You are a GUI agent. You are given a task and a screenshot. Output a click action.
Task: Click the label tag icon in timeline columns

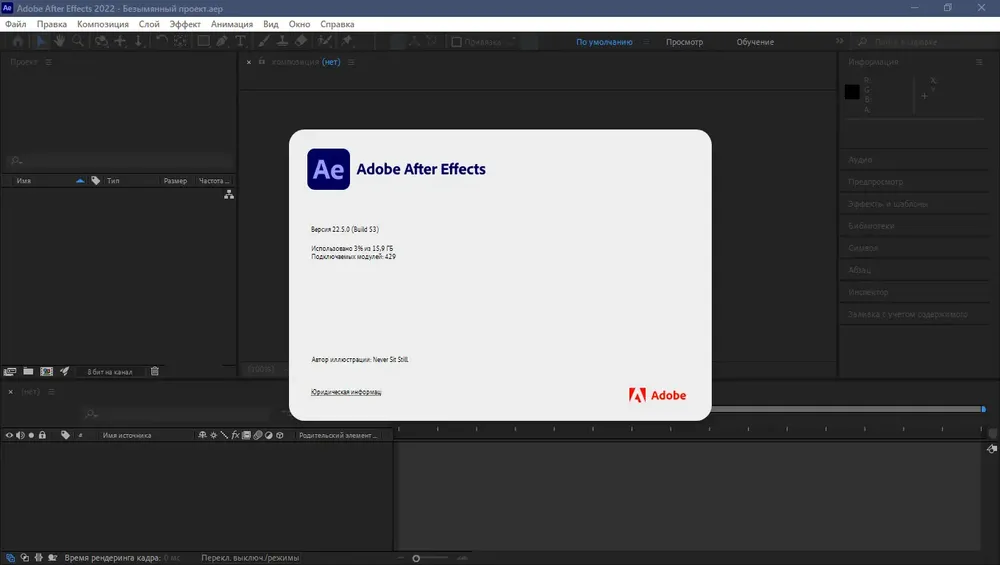tap(65, 435)
